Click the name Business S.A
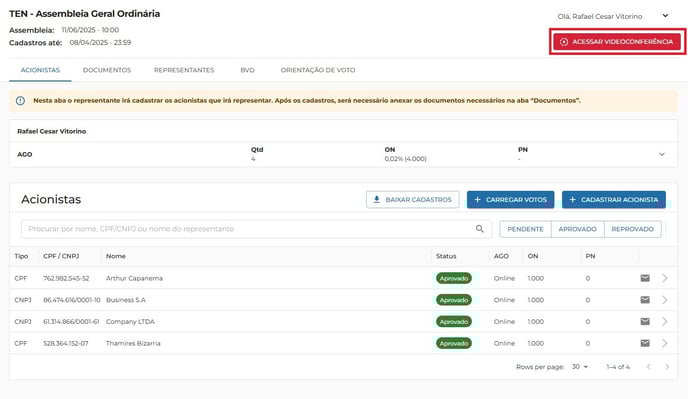Screen dimensions: 688x399 pos(126,300)
